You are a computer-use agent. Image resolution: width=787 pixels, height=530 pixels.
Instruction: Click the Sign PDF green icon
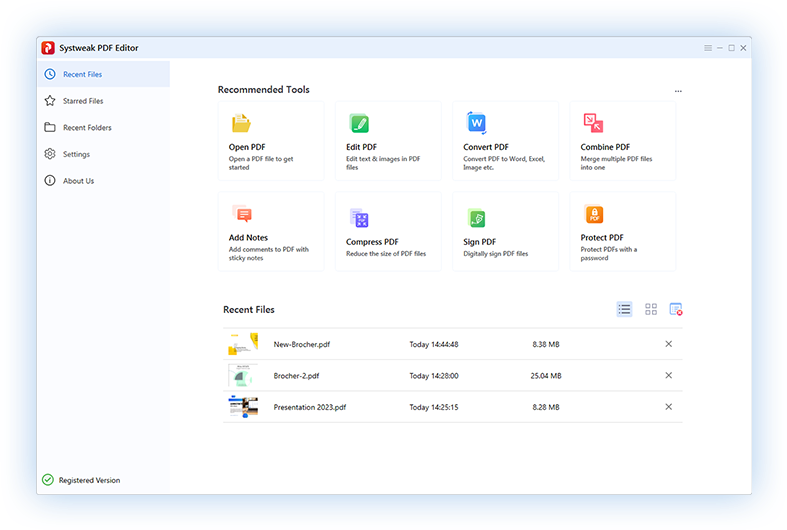(476, 218)
